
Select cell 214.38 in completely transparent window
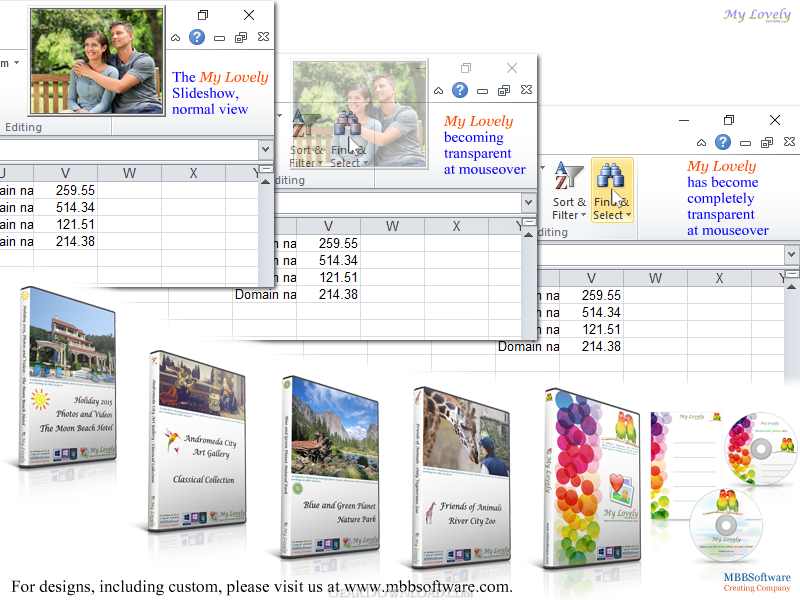click(591, 346)
